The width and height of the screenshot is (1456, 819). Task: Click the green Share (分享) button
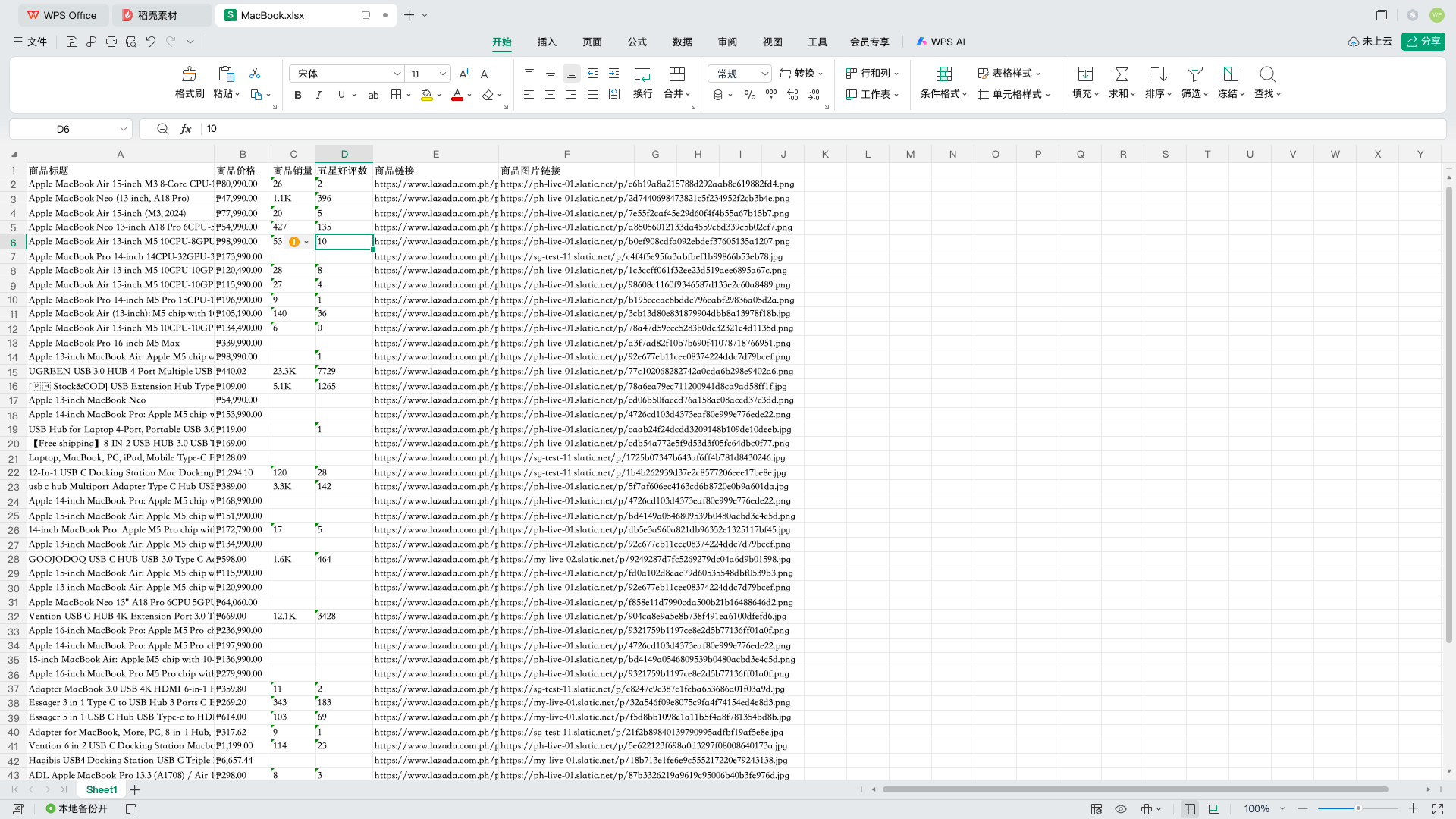[x=1423, y=42]
